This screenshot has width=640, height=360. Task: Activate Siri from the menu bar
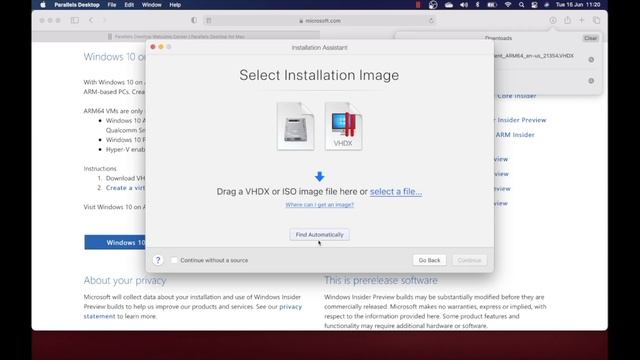tap(547, 5)
